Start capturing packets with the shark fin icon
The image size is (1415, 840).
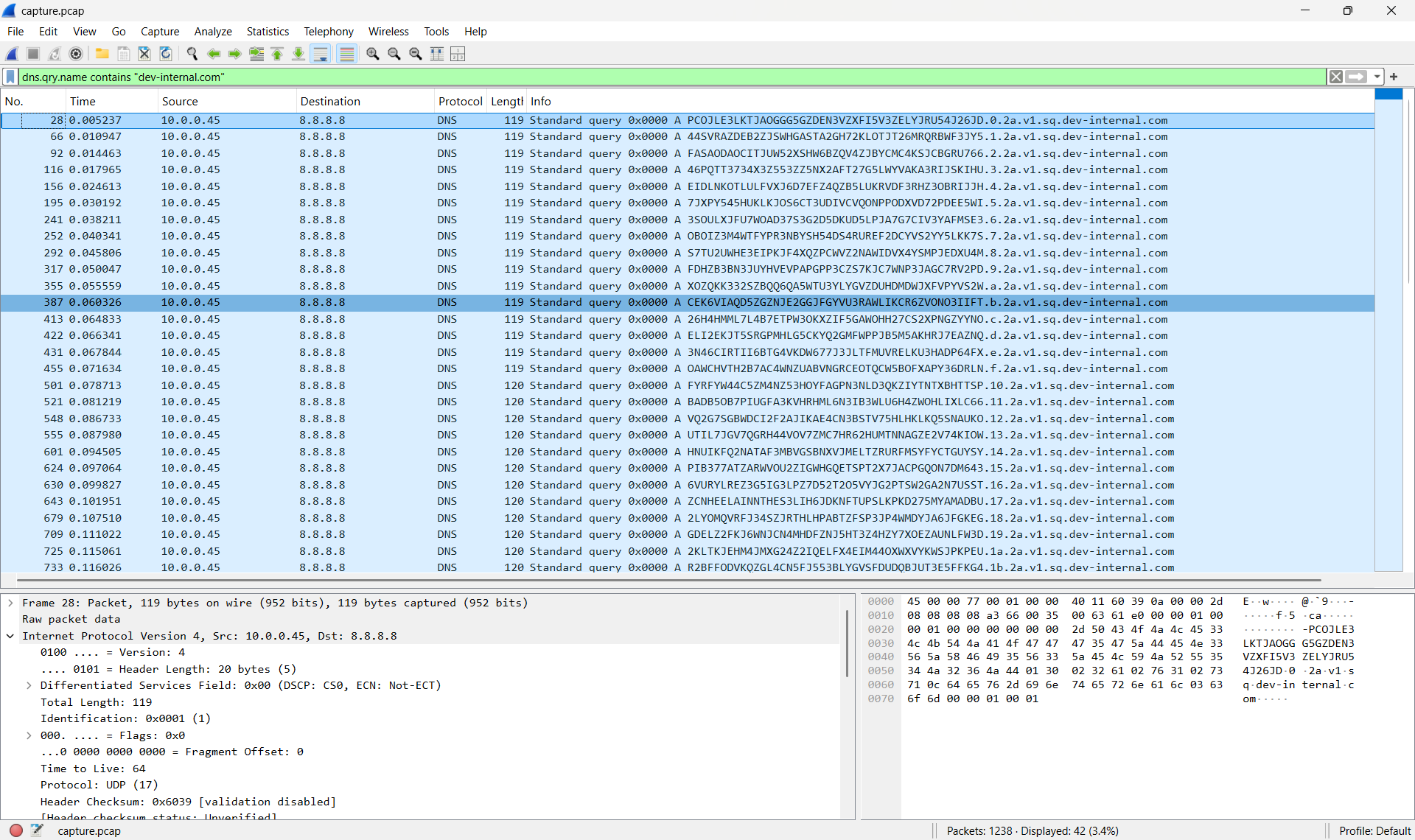point(13,54)
